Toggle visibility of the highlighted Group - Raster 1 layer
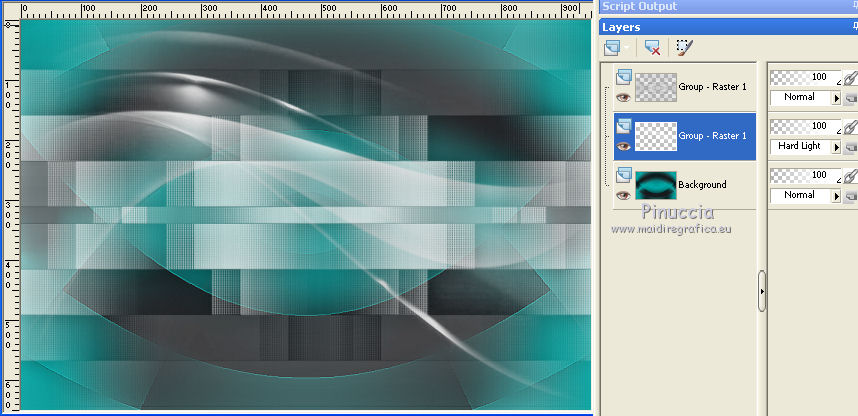 pyautogui.click(x=623, y=146)
